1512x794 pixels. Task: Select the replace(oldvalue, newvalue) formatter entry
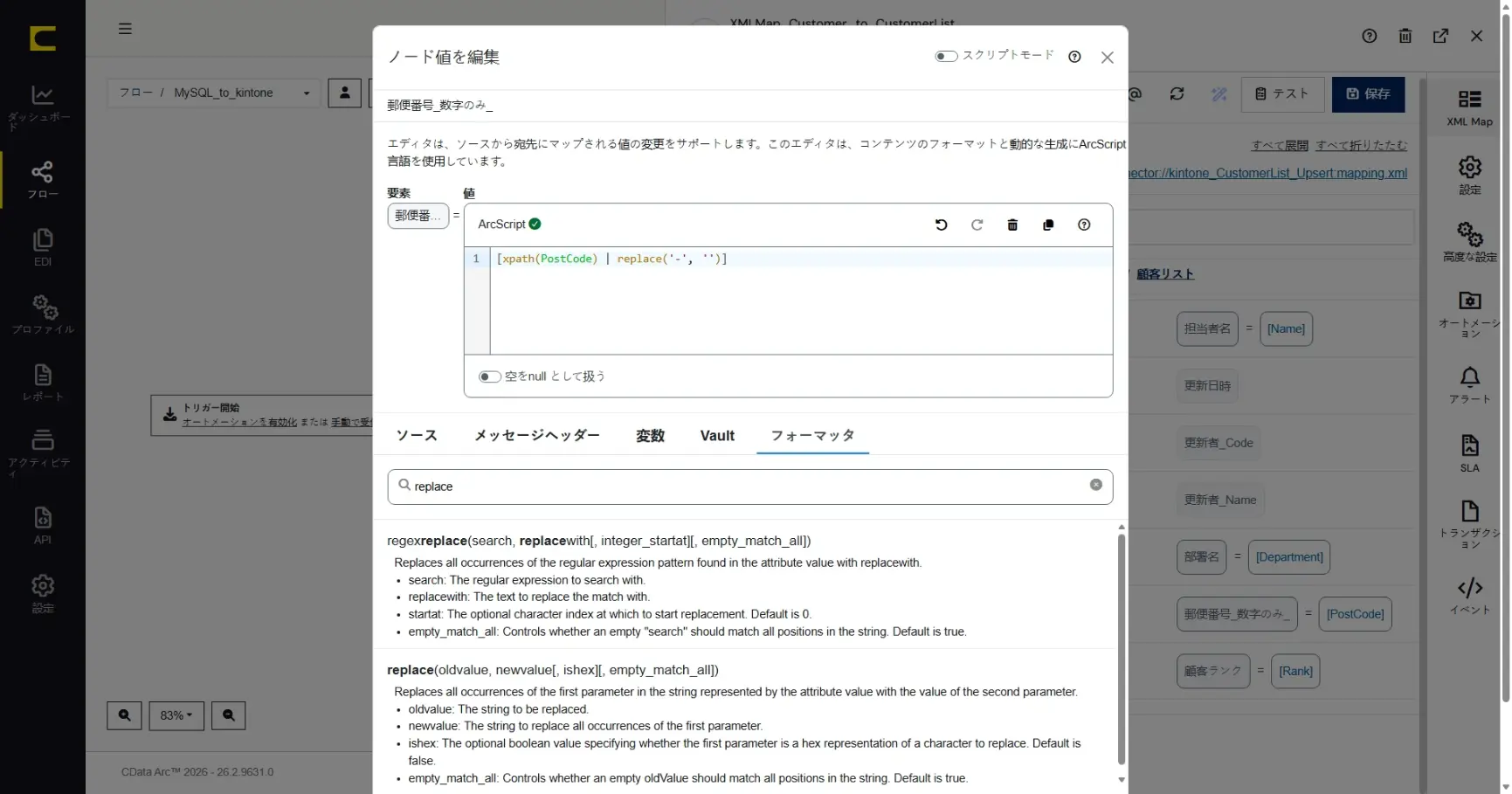tap(552, 670)
